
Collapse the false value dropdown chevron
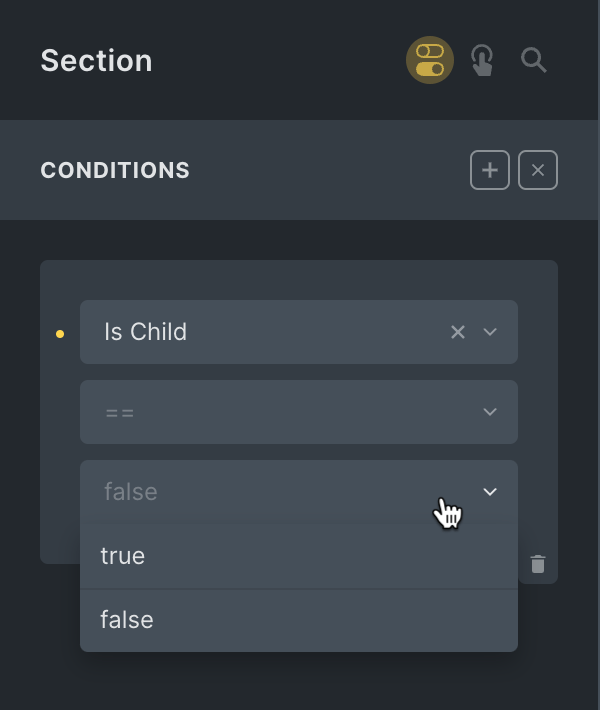tap(490, 492)
